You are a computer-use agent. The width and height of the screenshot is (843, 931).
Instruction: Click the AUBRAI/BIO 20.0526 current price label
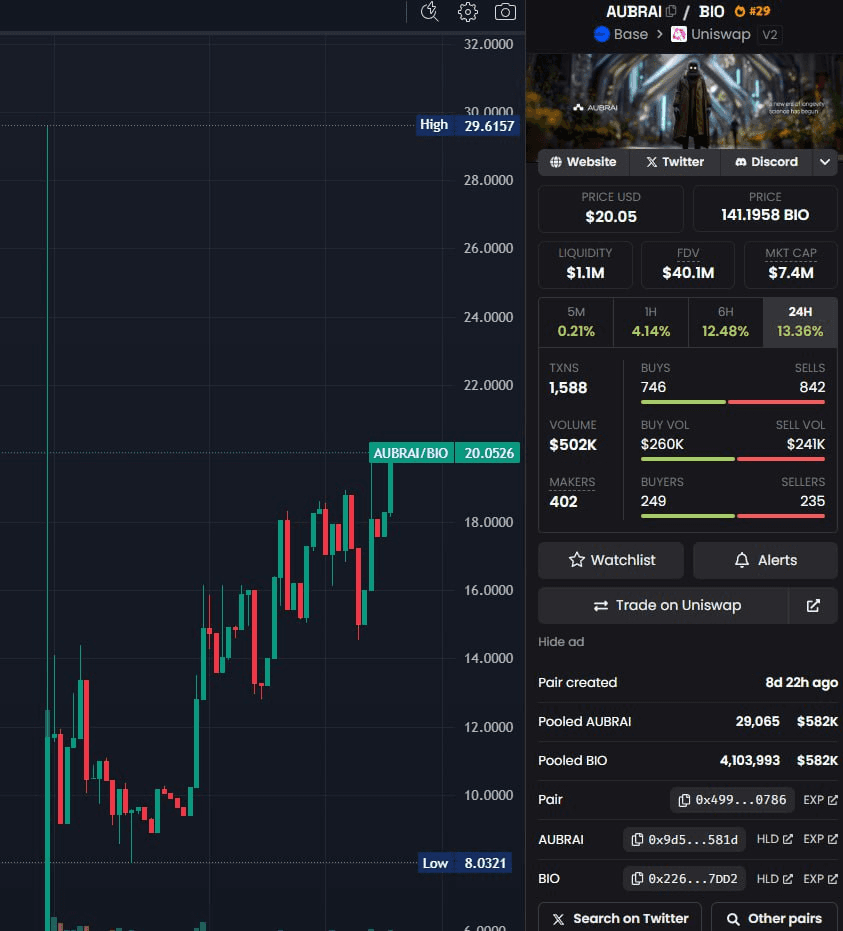444,453
